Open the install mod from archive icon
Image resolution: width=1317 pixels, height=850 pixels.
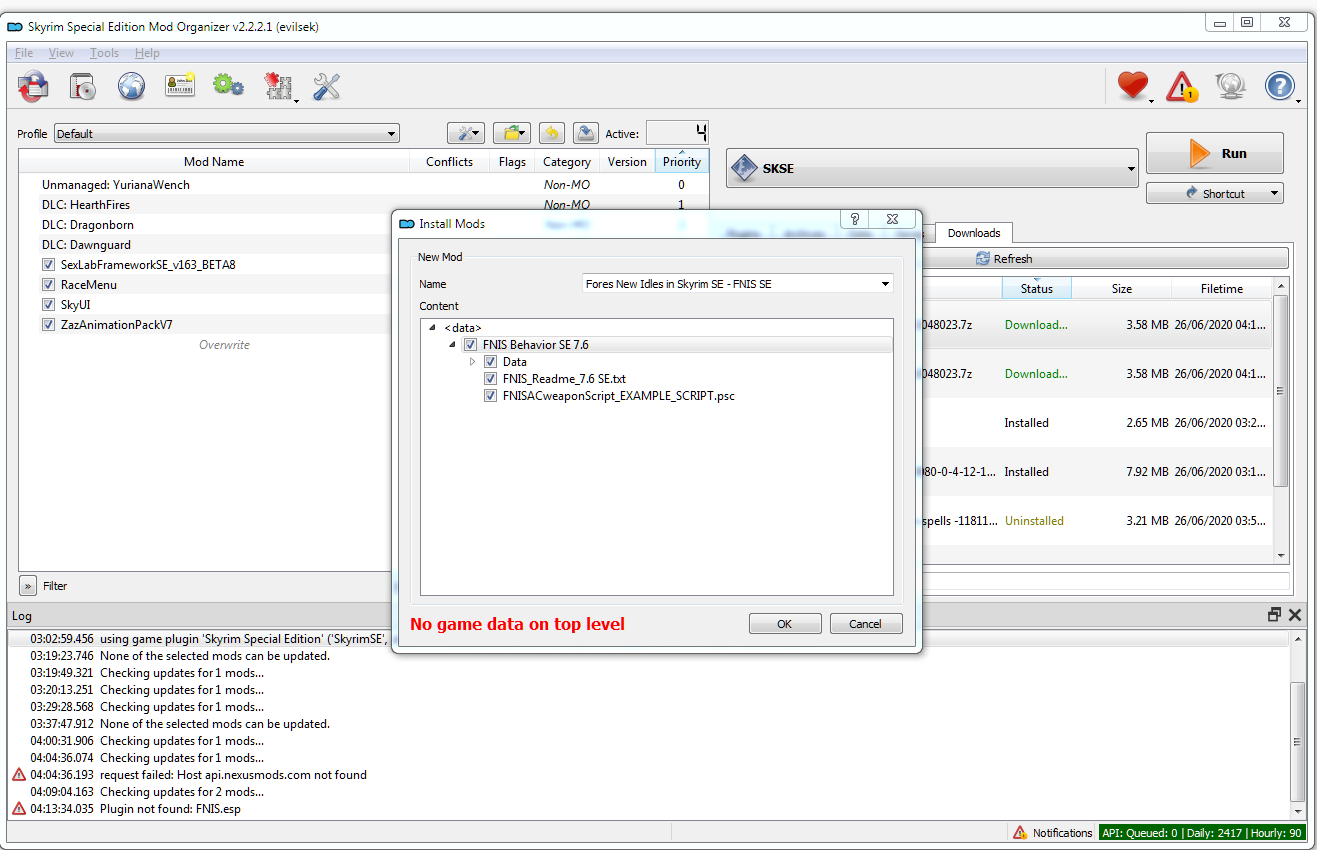coord(32,86)
